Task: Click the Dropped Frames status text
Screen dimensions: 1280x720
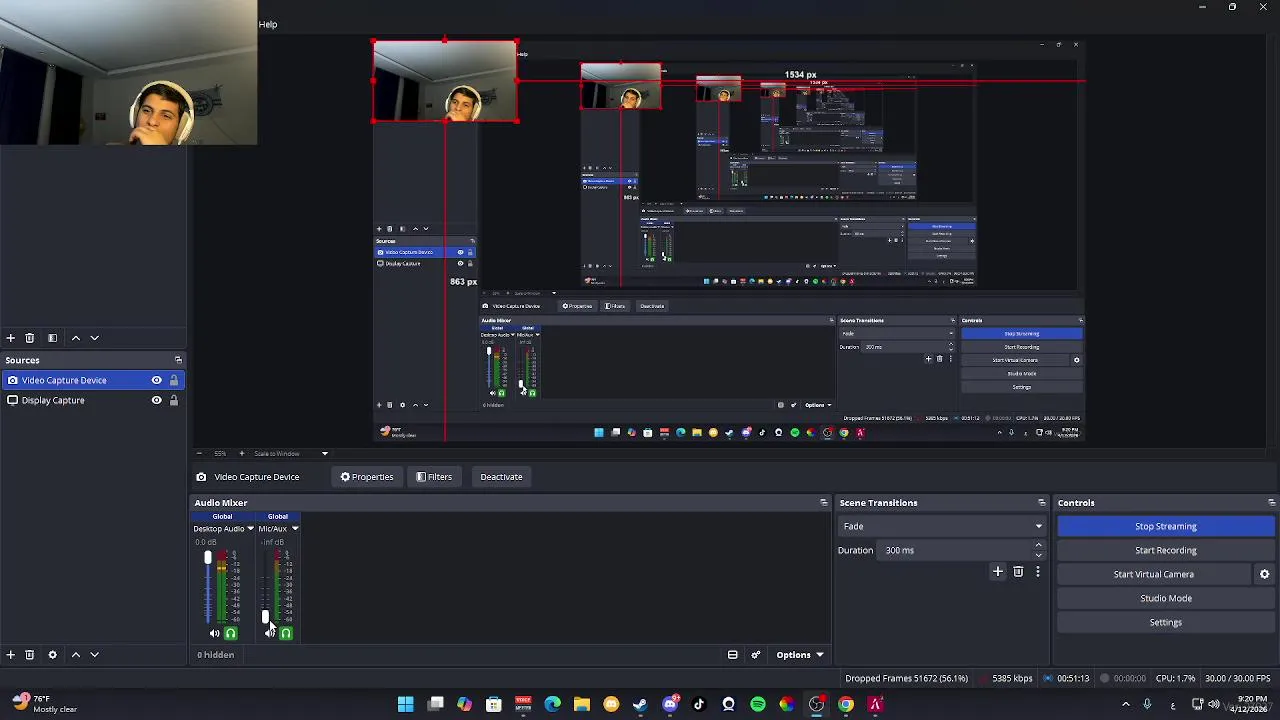Action: tap(906, 678)
